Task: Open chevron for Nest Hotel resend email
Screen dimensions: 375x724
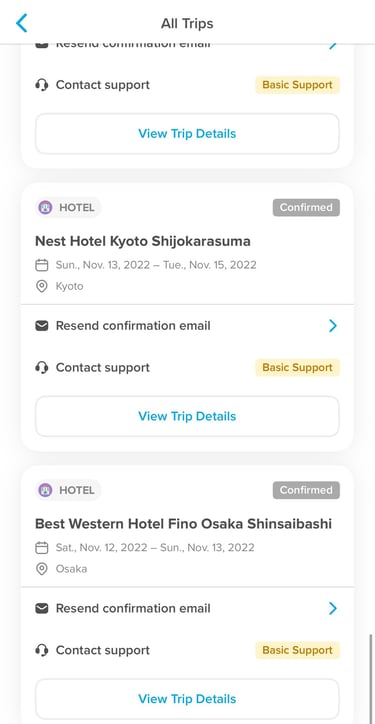Action: click(333, 326)
